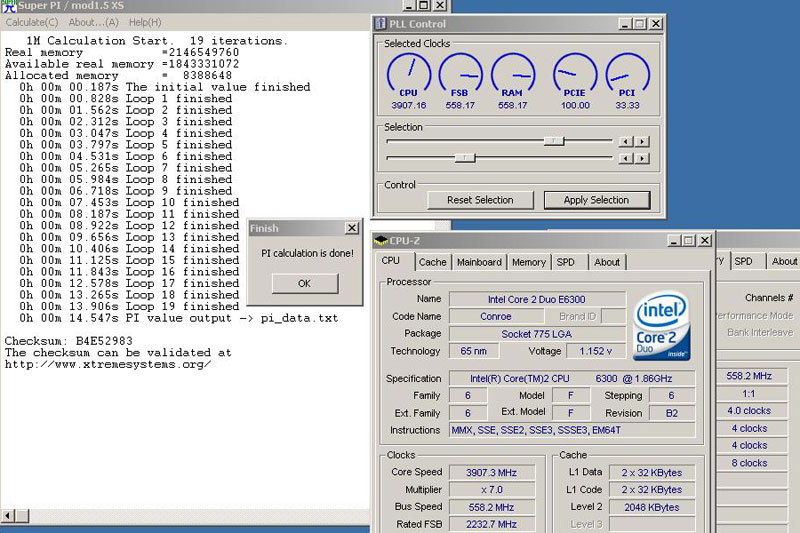800x533 pixels.
Task: Click the PLL Control title bar icon
Action: click(381, 24)
